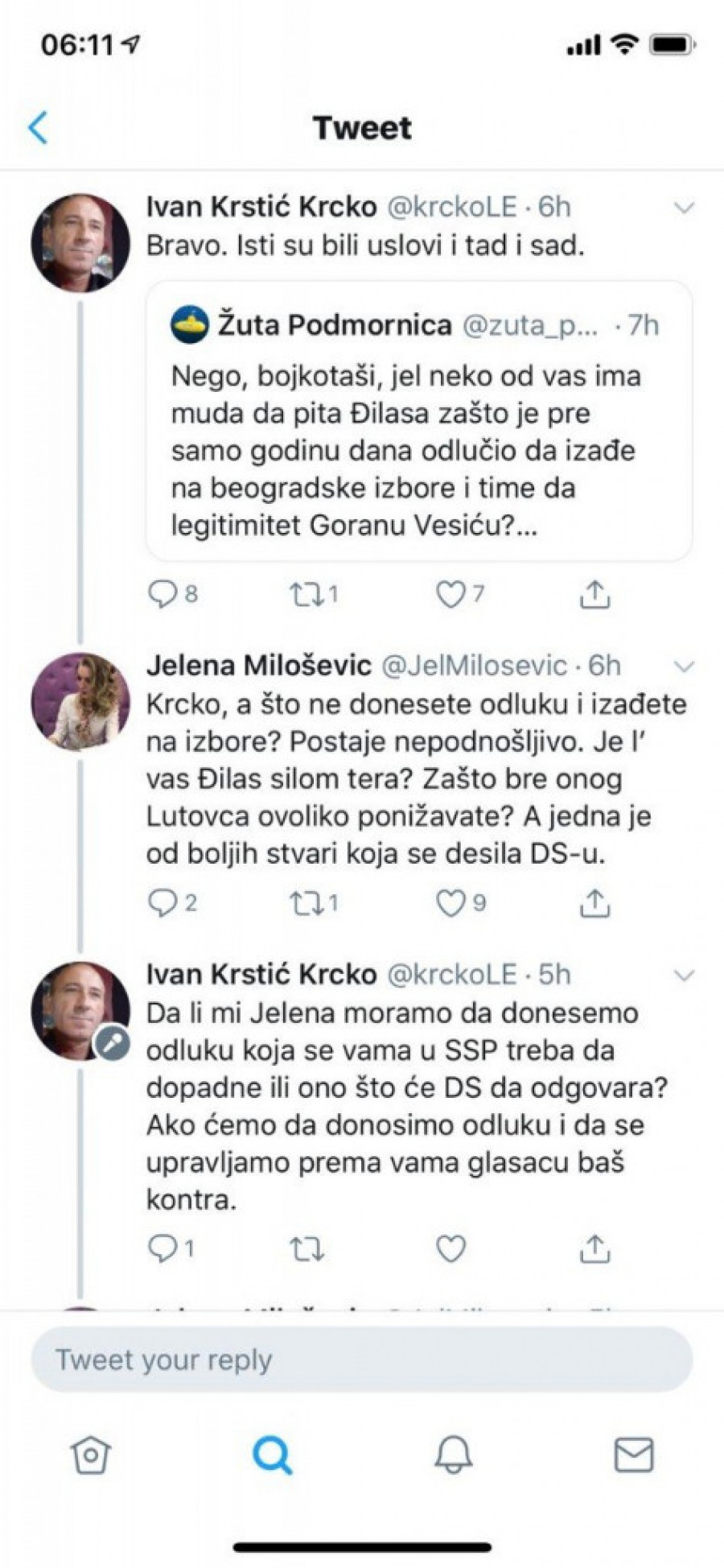The image size is (724, 1568).
Task: Retweet the first Ivan Krstić Krcko tweet
Action: [305, 595]
